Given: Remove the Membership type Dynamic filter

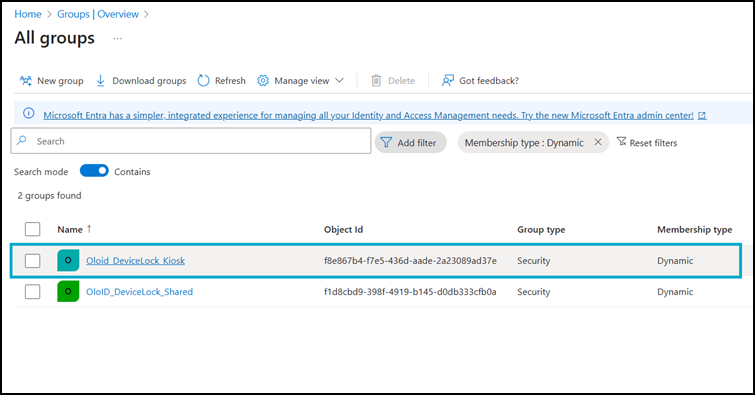Looking at the screenshot, I should point(598,142).
